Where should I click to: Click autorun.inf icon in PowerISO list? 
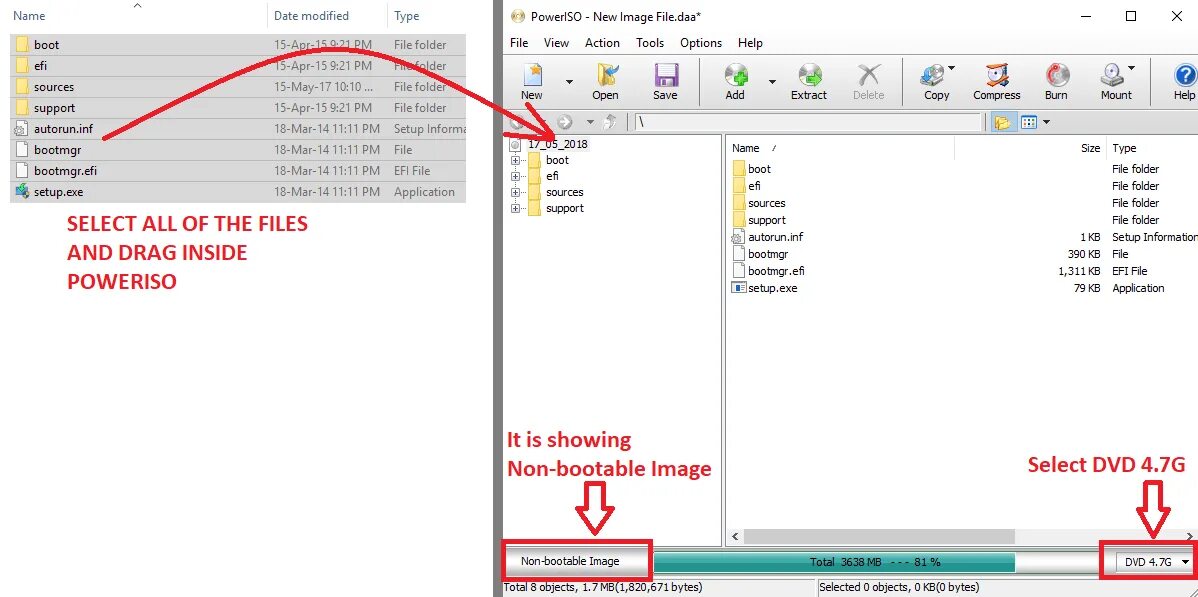(738, 237)
